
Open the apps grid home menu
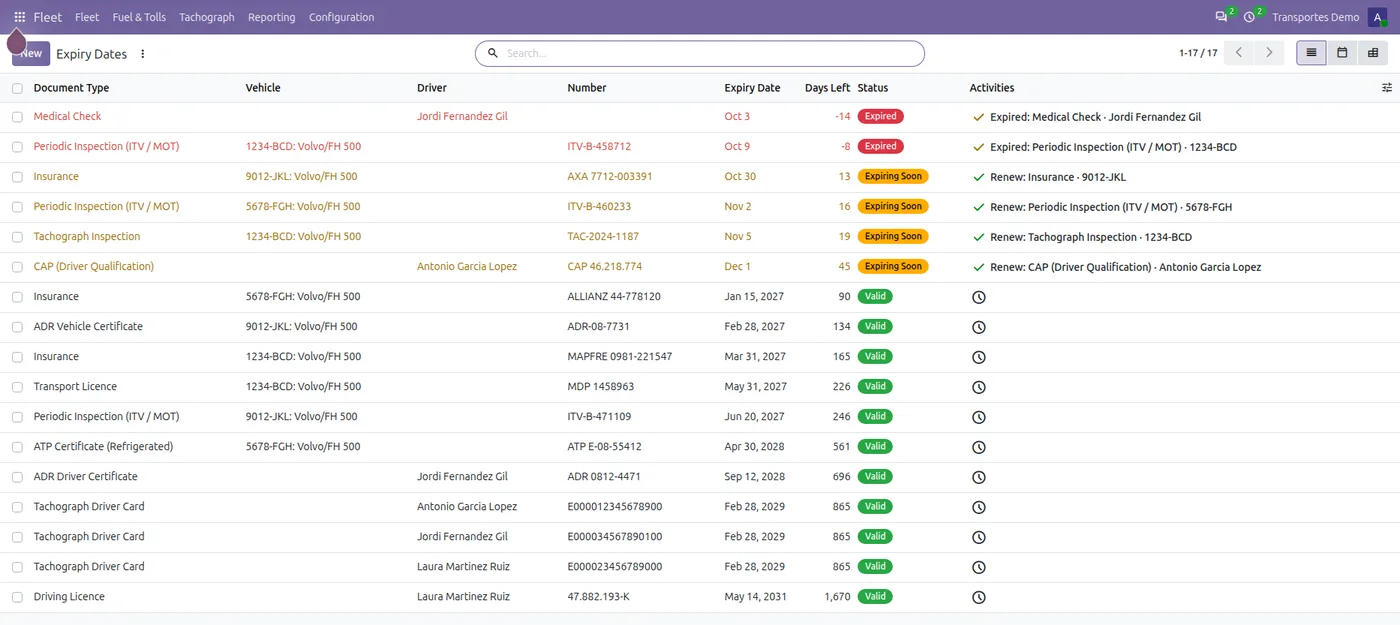(19, 17)
